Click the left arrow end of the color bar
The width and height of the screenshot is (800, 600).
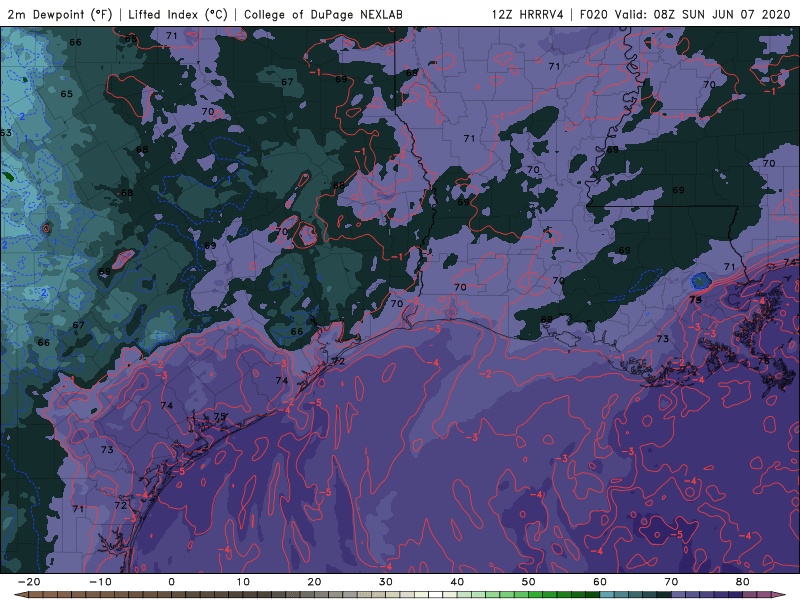click(20, 595)
